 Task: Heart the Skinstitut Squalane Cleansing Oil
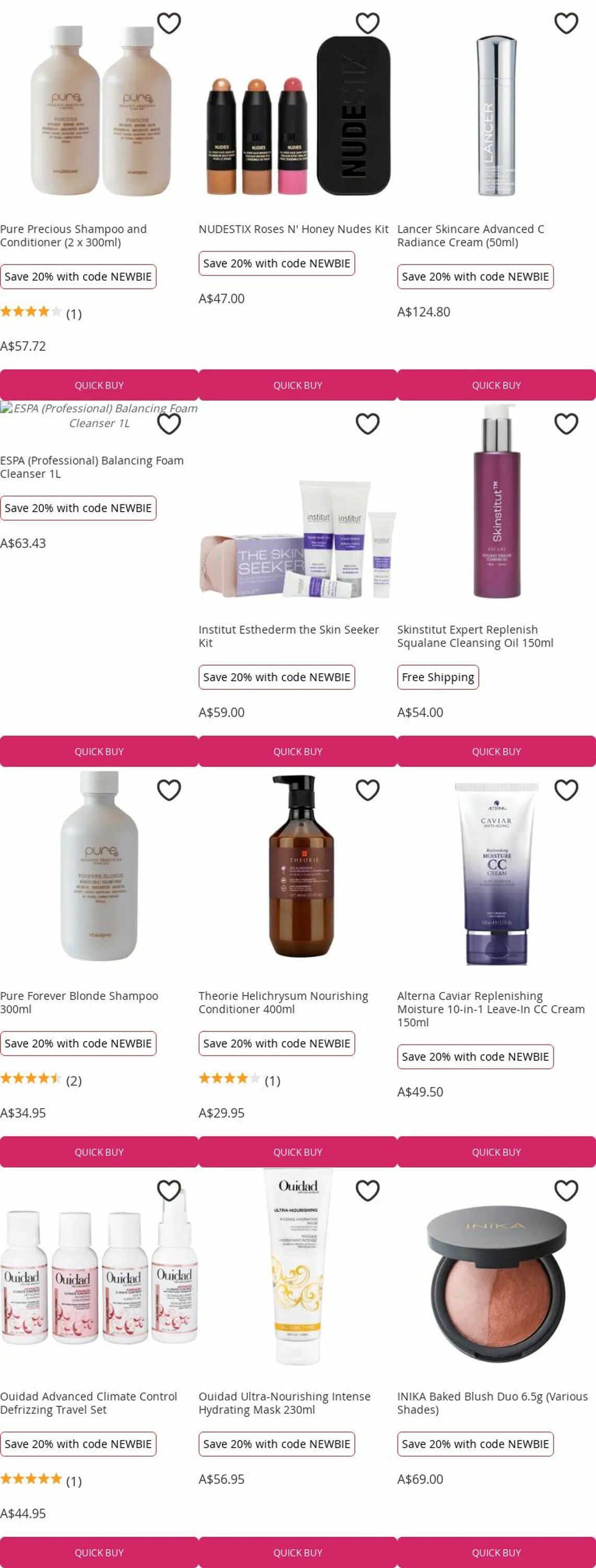coord(566,424)
